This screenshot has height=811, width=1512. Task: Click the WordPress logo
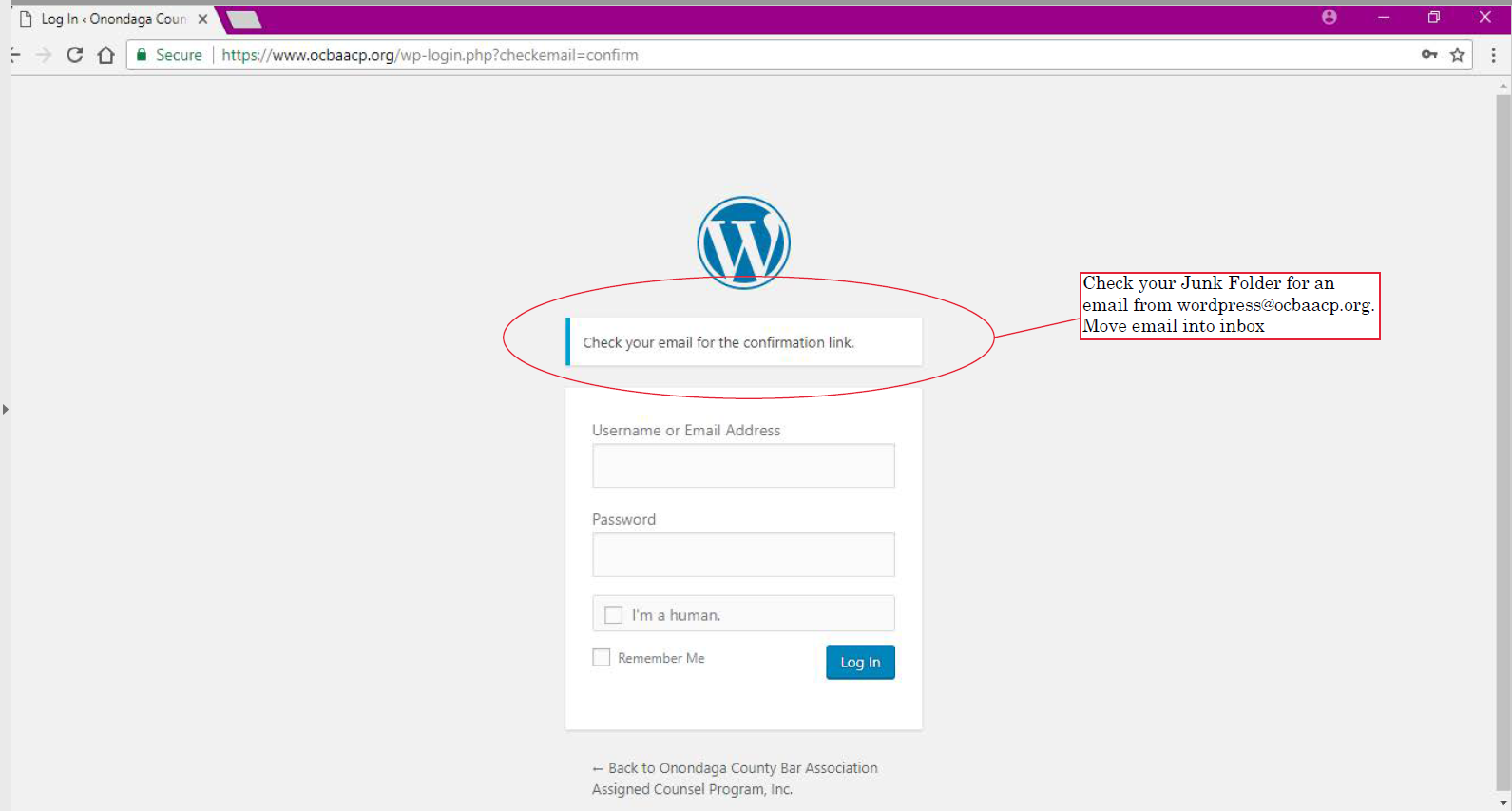click(x=744, y=242)
